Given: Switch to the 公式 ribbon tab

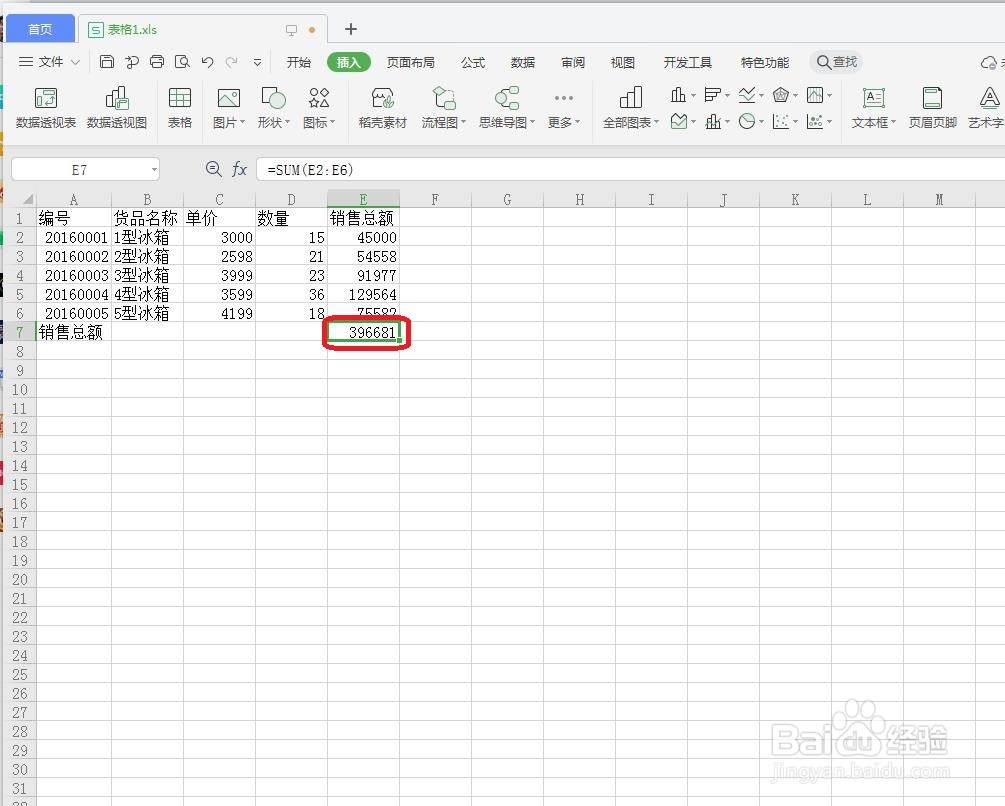Looking at the screenshot, I should point(472,62).
